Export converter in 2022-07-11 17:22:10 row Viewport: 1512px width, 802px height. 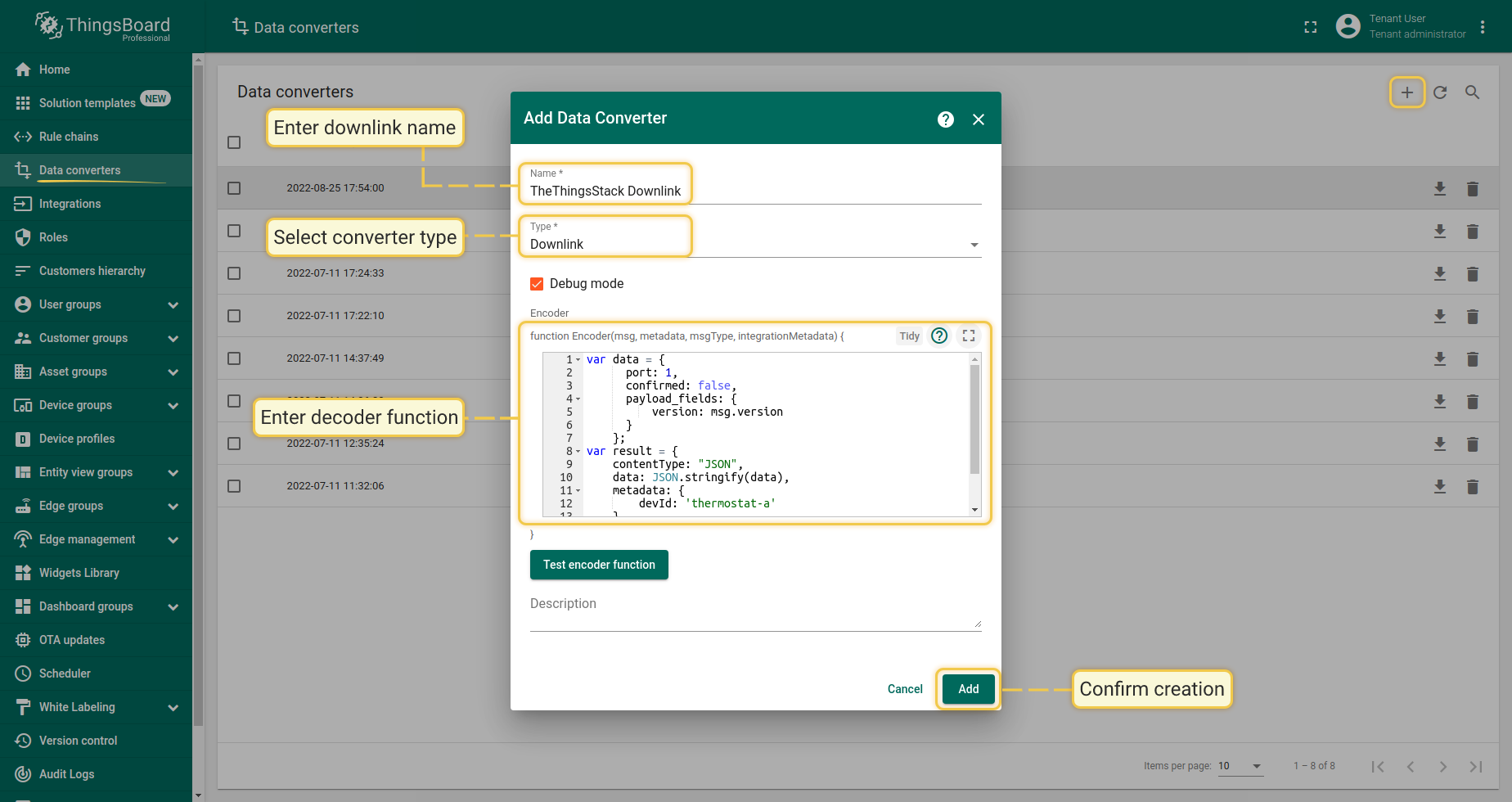coord(1440,317)
